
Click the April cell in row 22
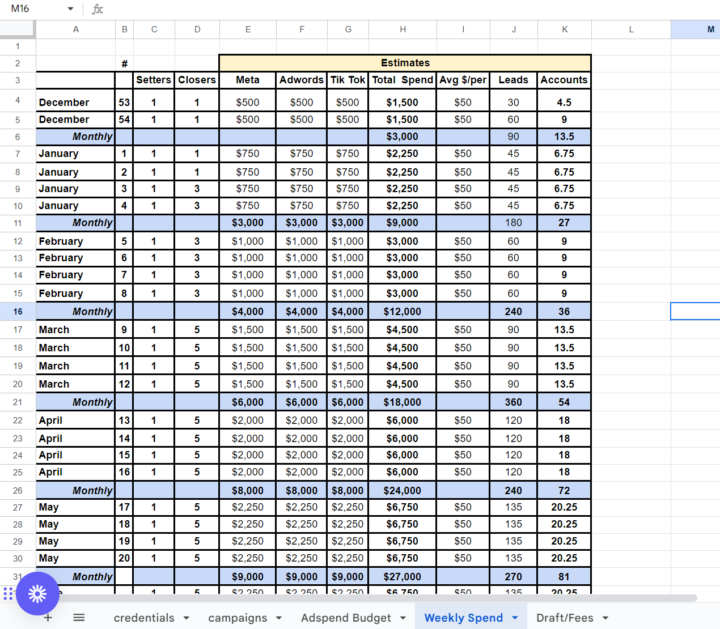click(76, 420)
